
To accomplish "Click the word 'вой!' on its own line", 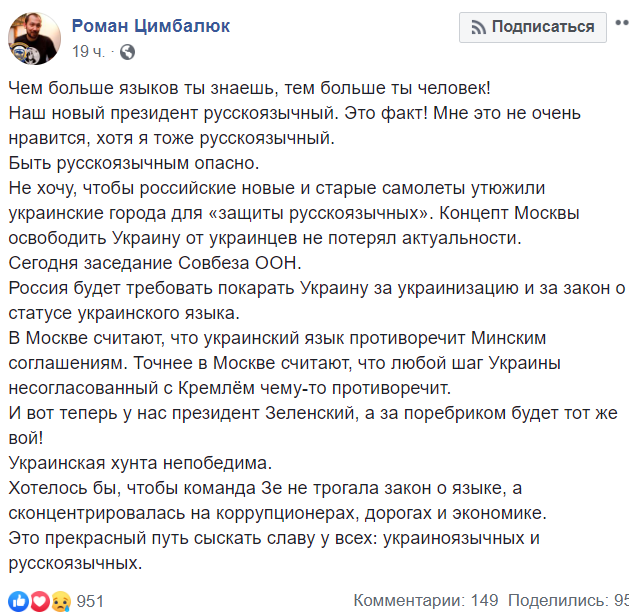I will point(26,438).
